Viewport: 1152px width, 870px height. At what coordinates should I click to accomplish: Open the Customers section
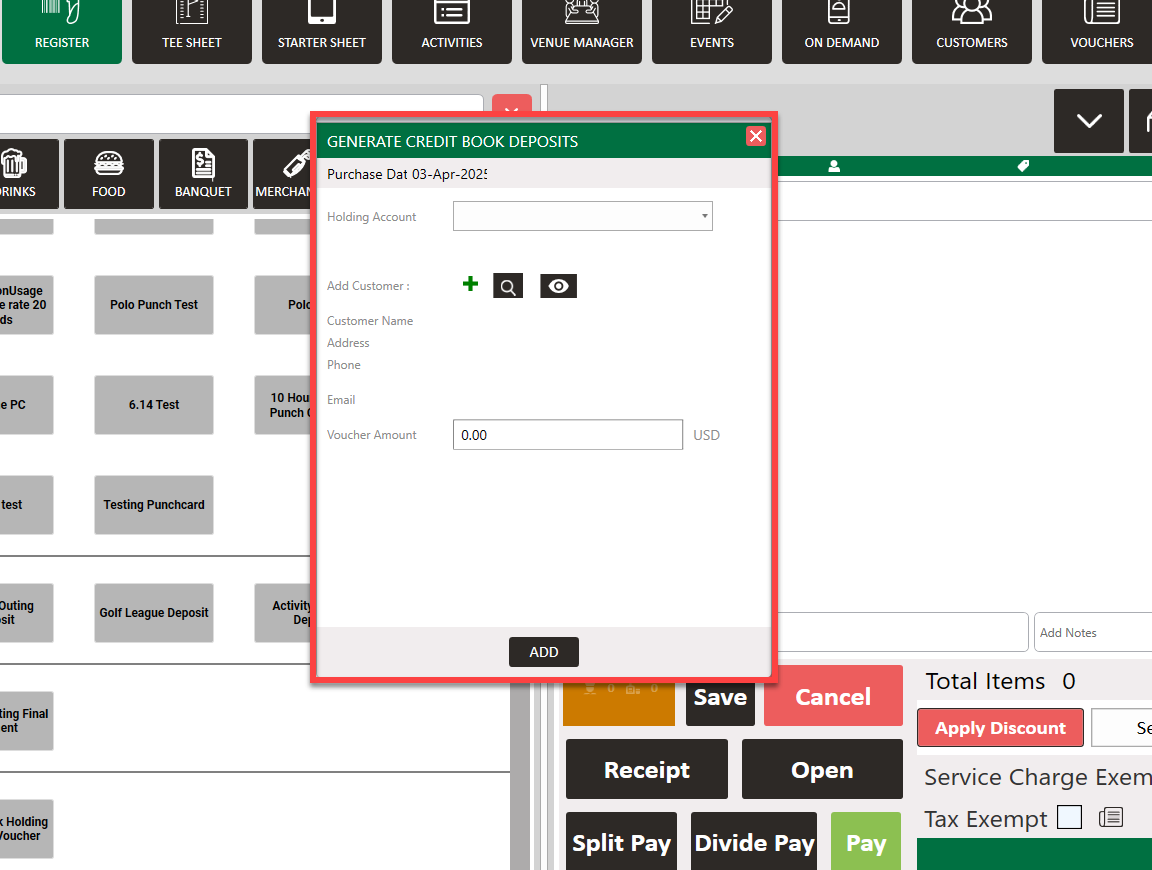[x=972, y=32]
